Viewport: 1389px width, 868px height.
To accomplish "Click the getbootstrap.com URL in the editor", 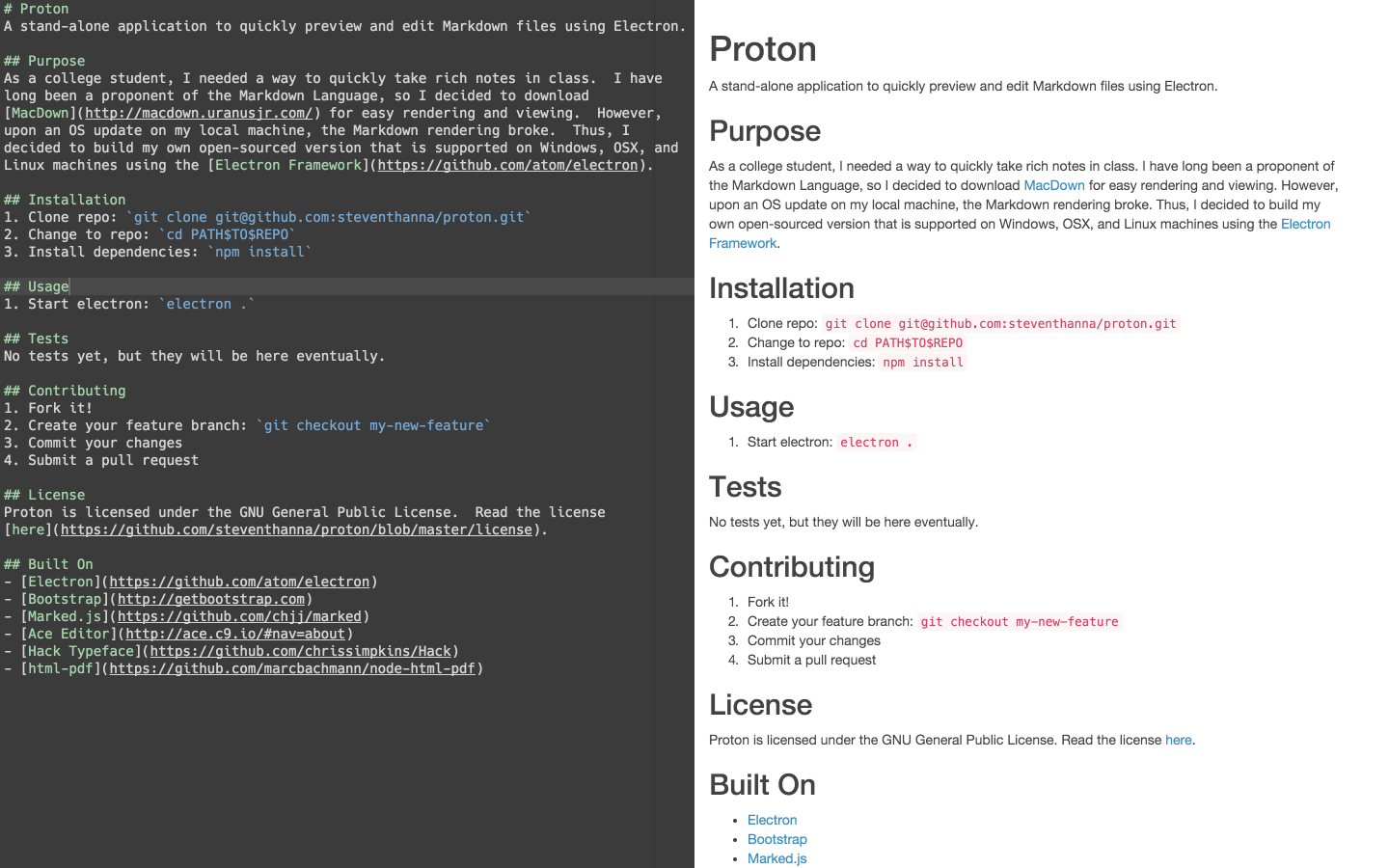I will tap(211, 599).
